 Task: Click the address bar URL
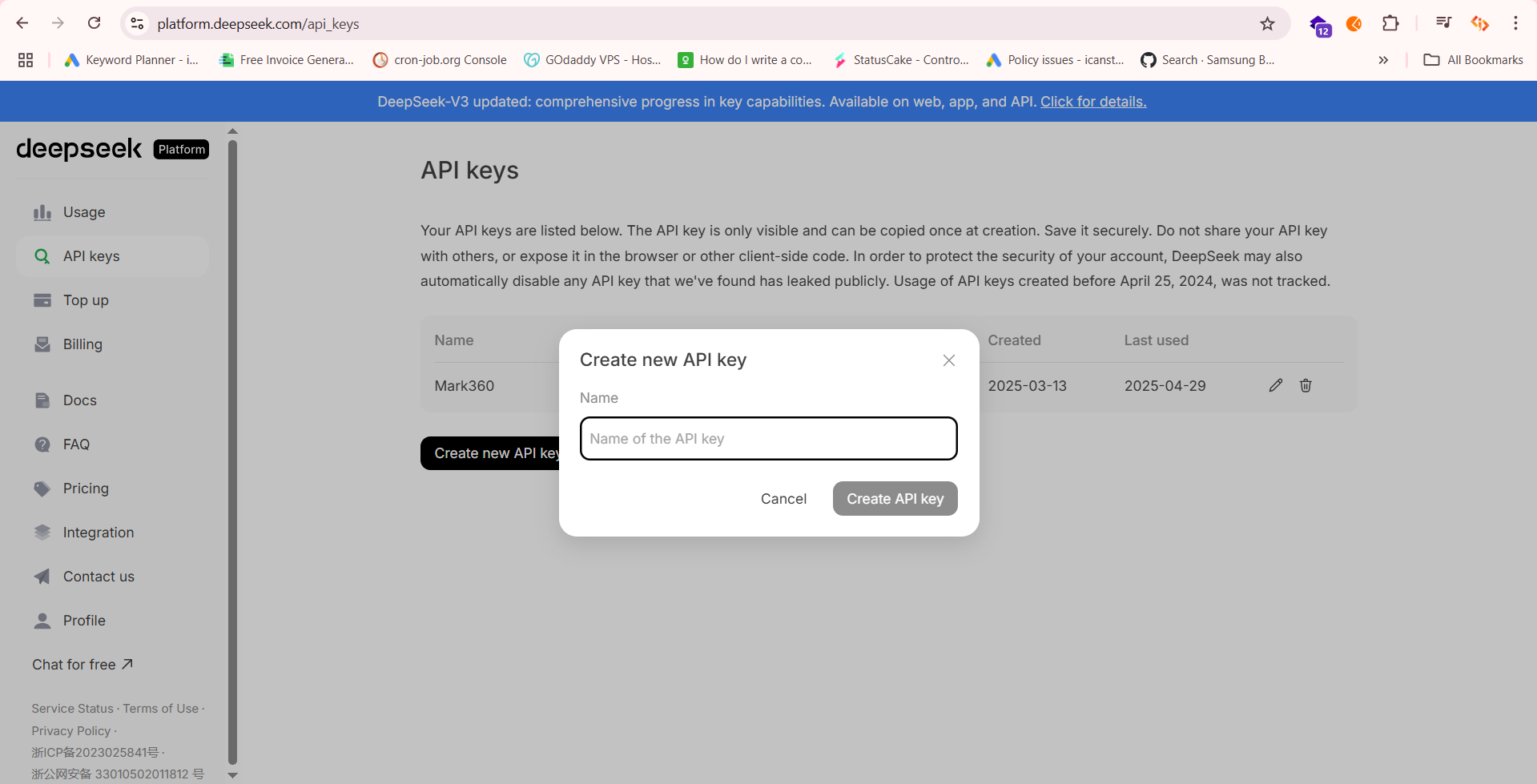258,24
